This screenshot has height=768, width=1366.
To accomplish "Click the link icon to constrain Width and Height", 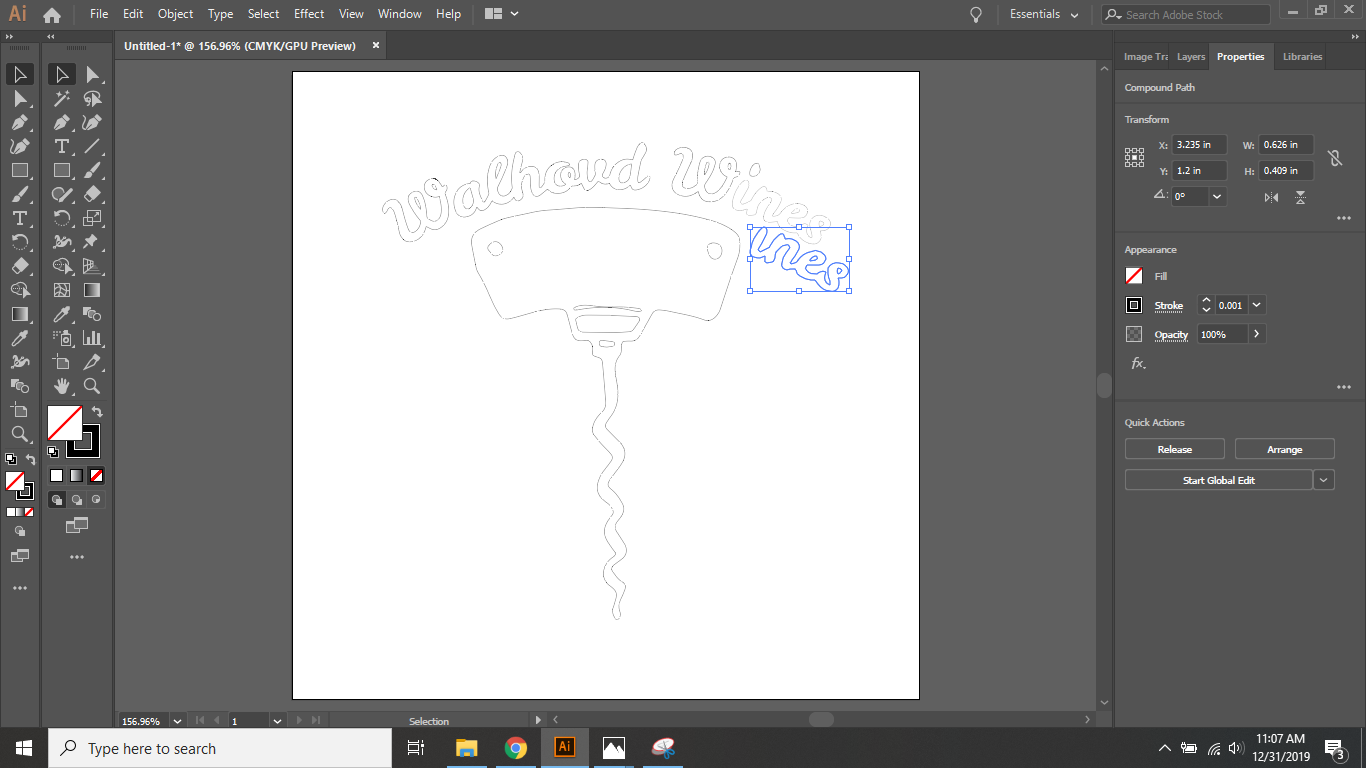I will point(1337,158).
